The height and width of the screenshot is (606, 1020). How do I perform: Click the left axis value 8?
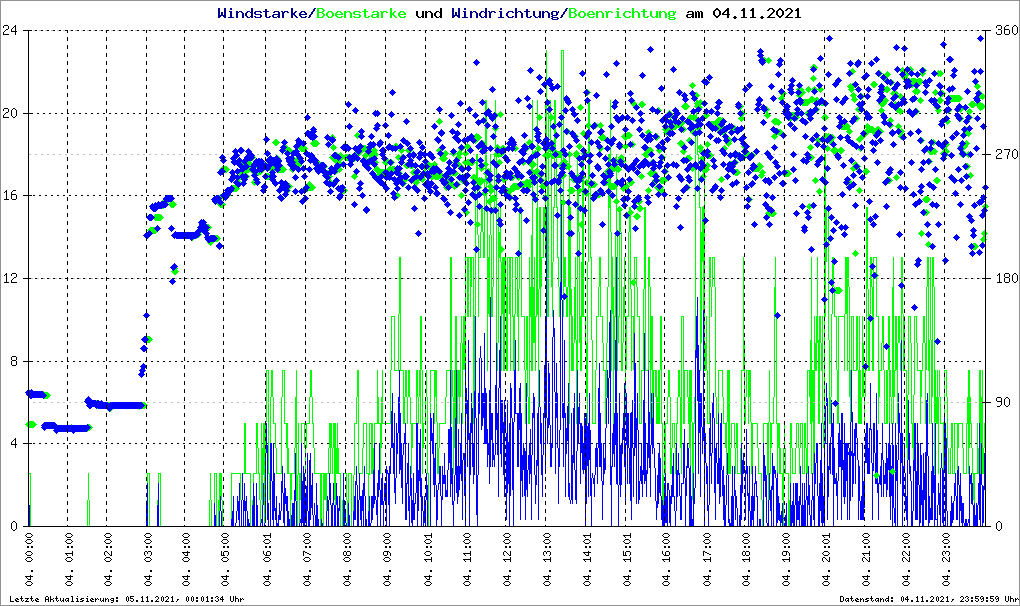17,361
